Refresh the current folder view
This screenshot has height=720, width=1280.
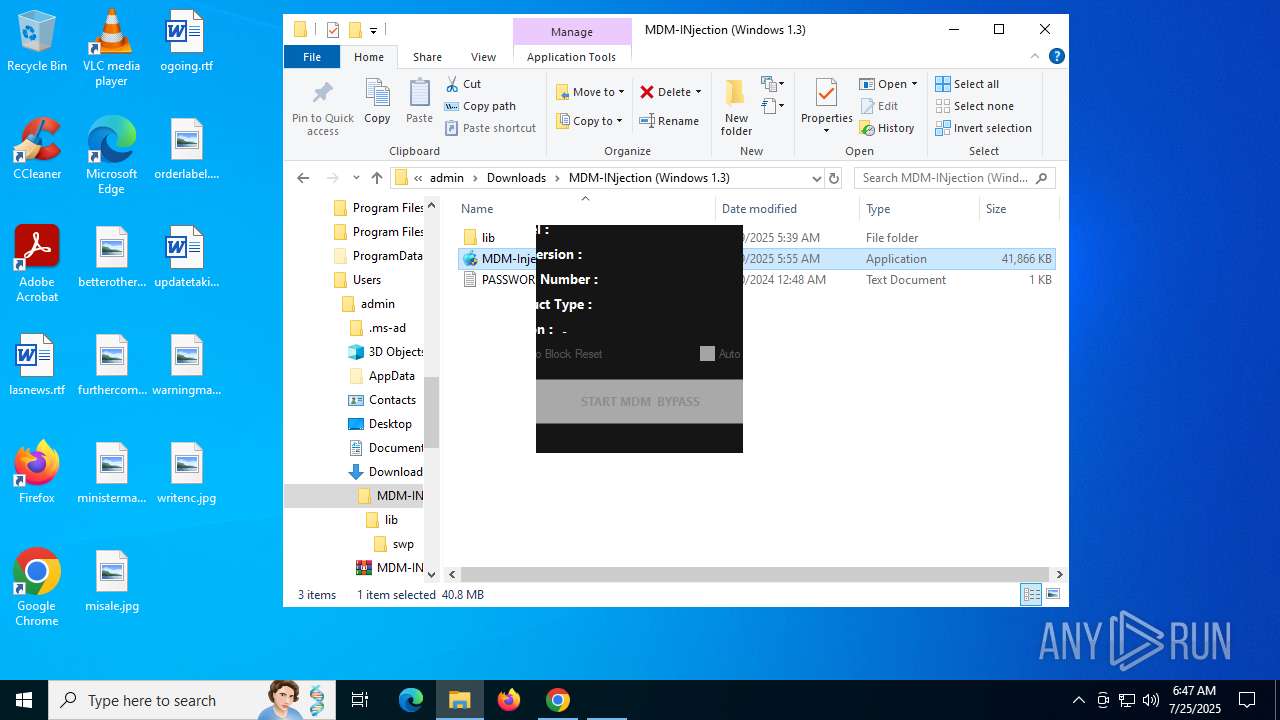833,178
